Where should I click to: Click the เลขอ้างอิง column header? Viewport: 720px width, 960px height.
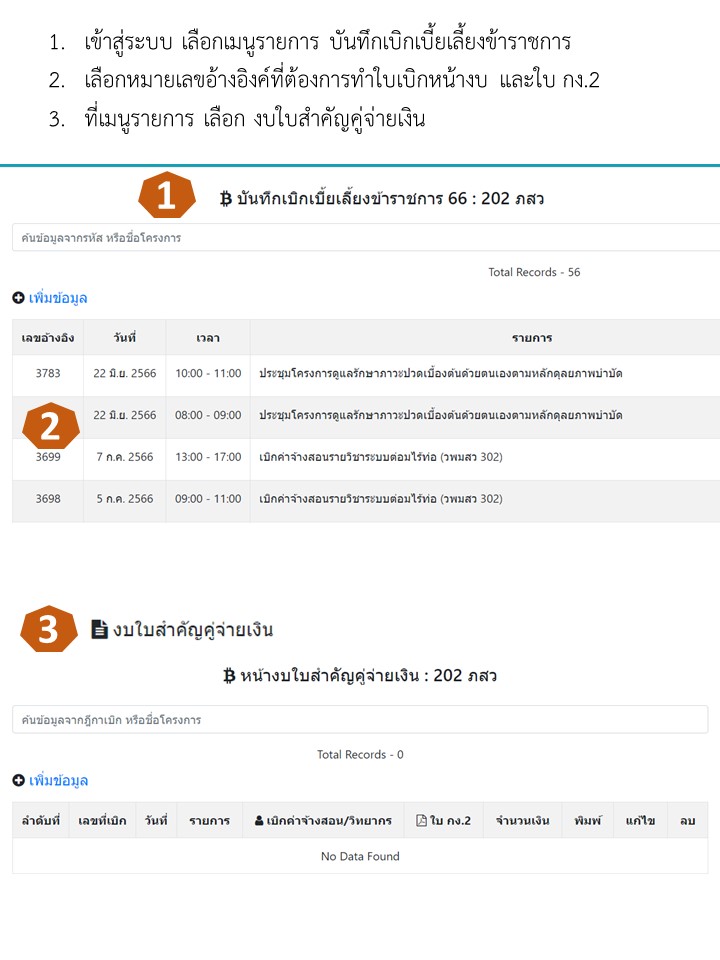[x=48, y=337]
